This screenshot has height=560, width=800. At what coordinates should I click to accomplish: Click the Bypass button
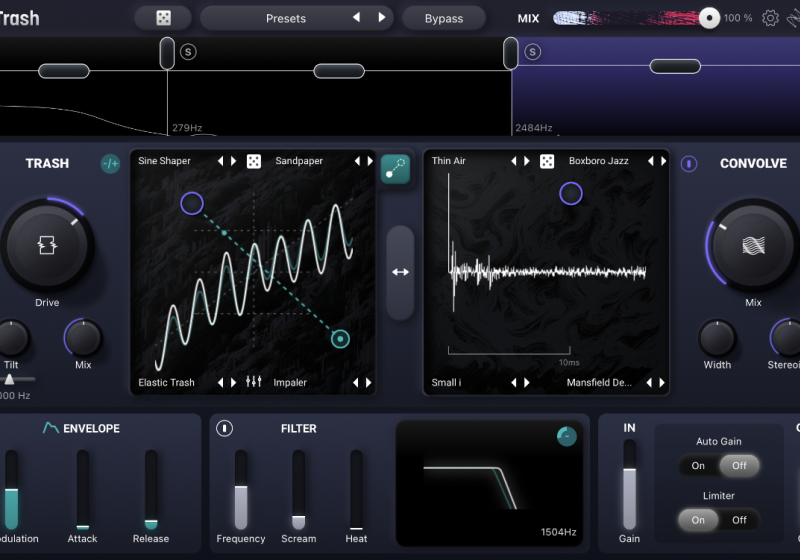click(x=444, y=18)
